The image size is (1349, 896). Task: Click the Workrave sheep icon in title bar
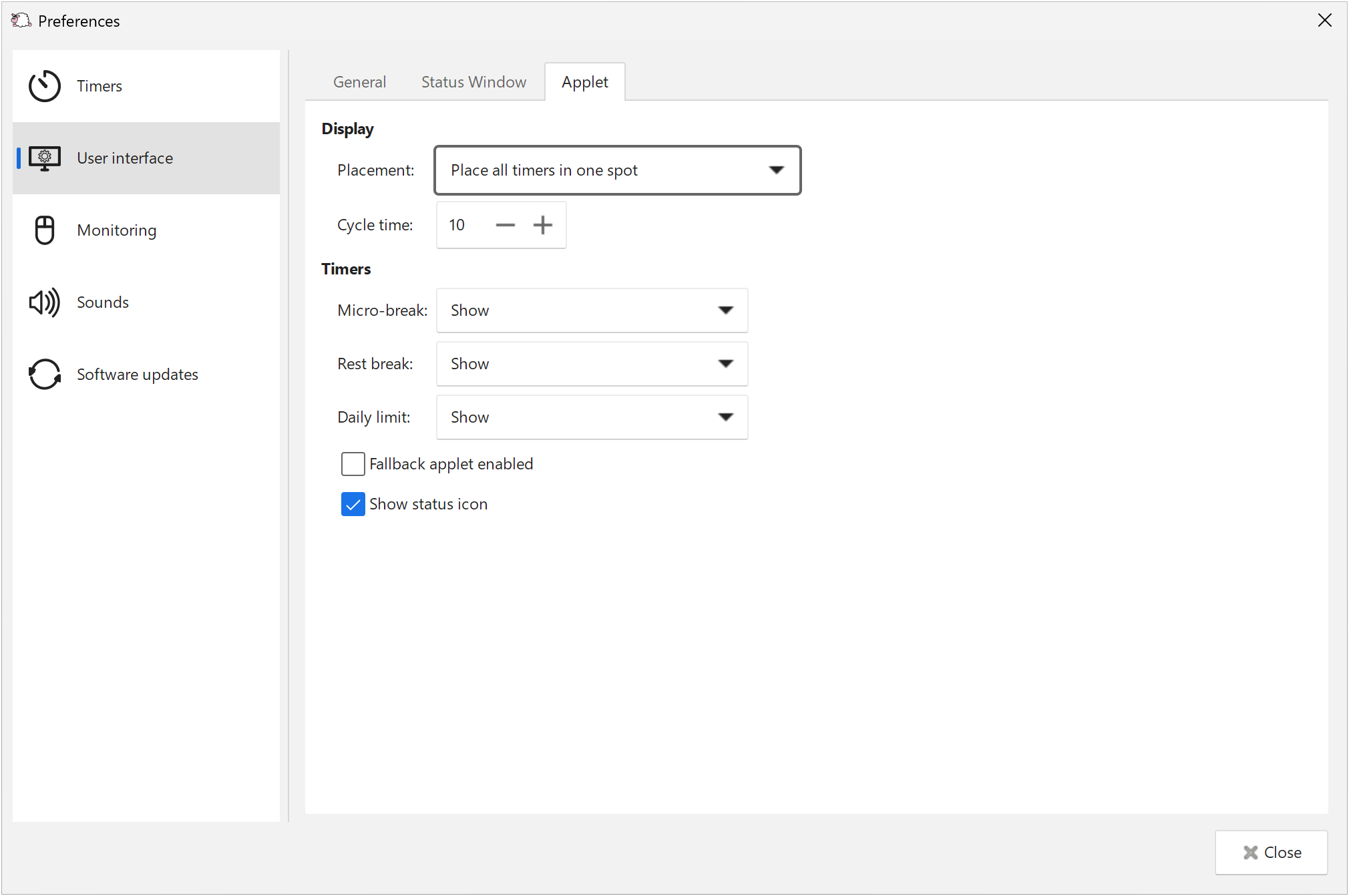coord(21,21)
